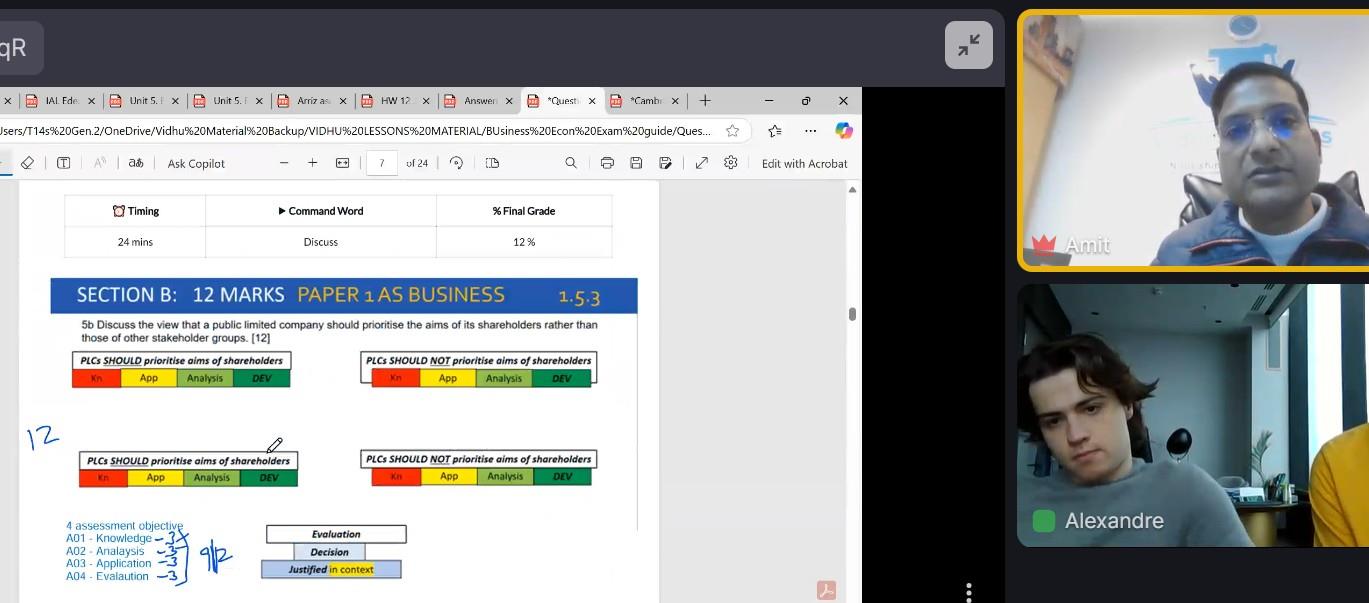Switch to the Arriz tab
1369x603 pixels.
[312, 101]
